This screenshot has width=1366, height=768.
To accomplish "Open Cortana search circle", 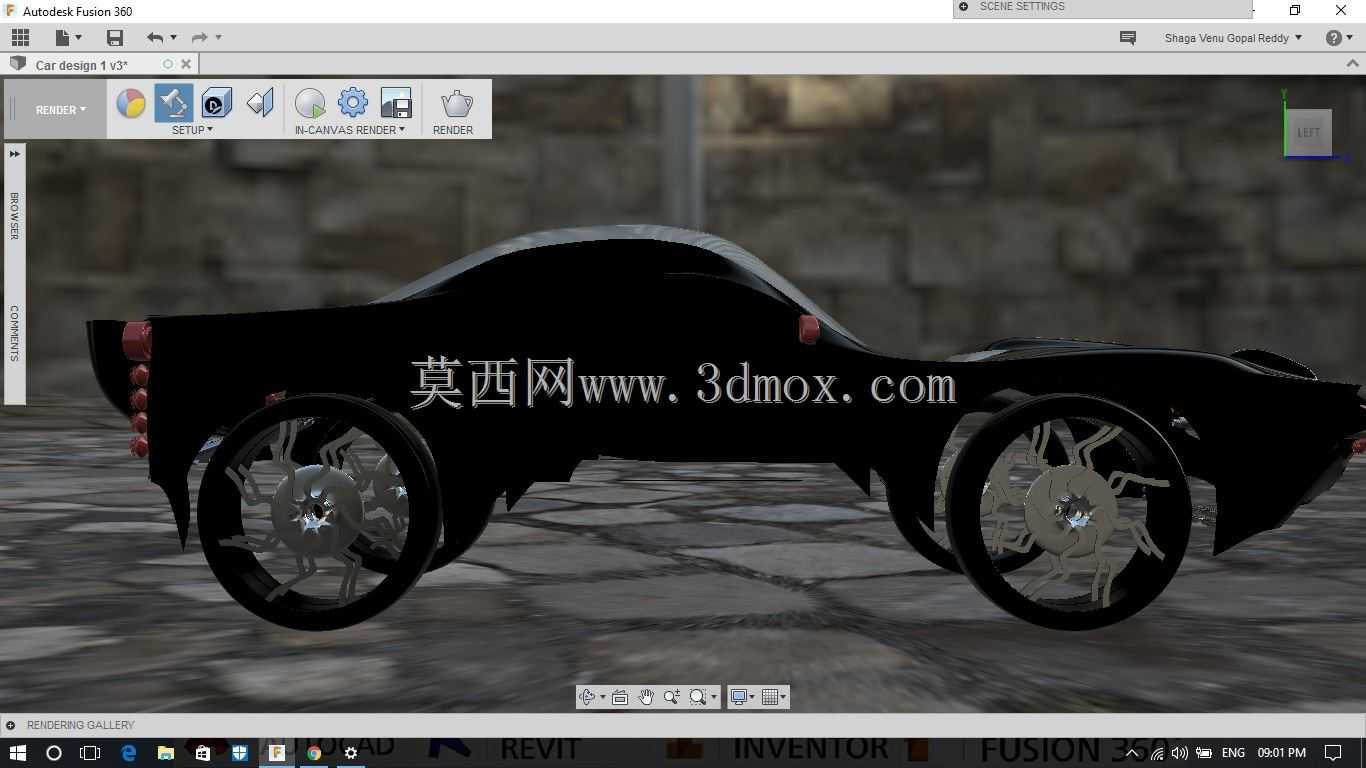I will (54, 753).
